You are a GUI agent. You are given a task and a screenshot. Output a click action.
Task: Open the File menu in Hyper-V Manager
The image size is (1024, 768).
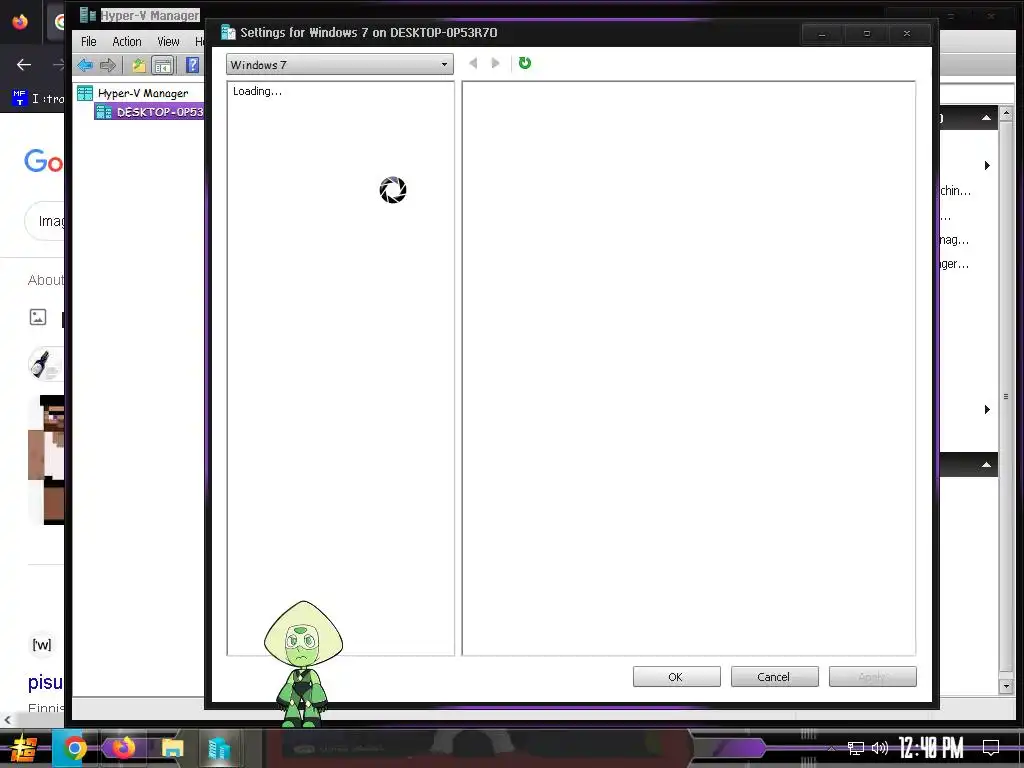point(89,41)
